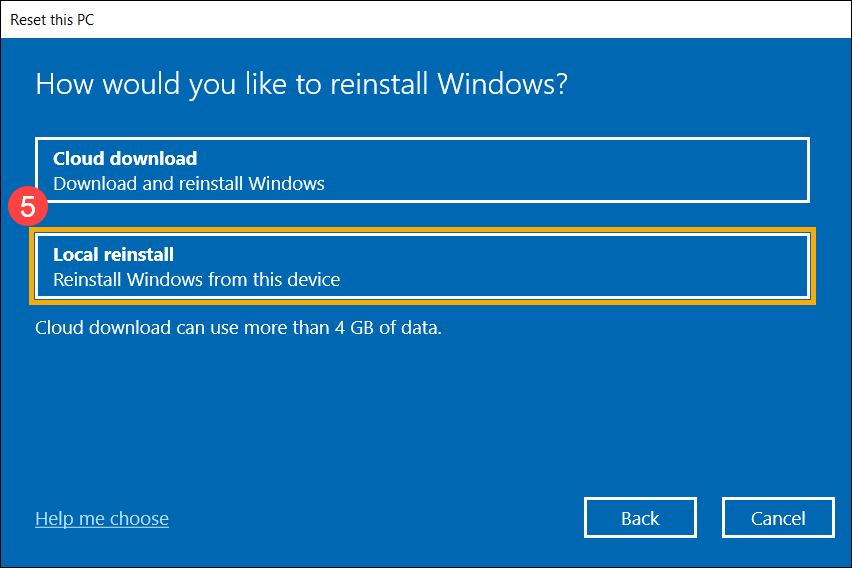
Task: Click empty space inside the Cloud download box
Action: [x=600, y=170]
